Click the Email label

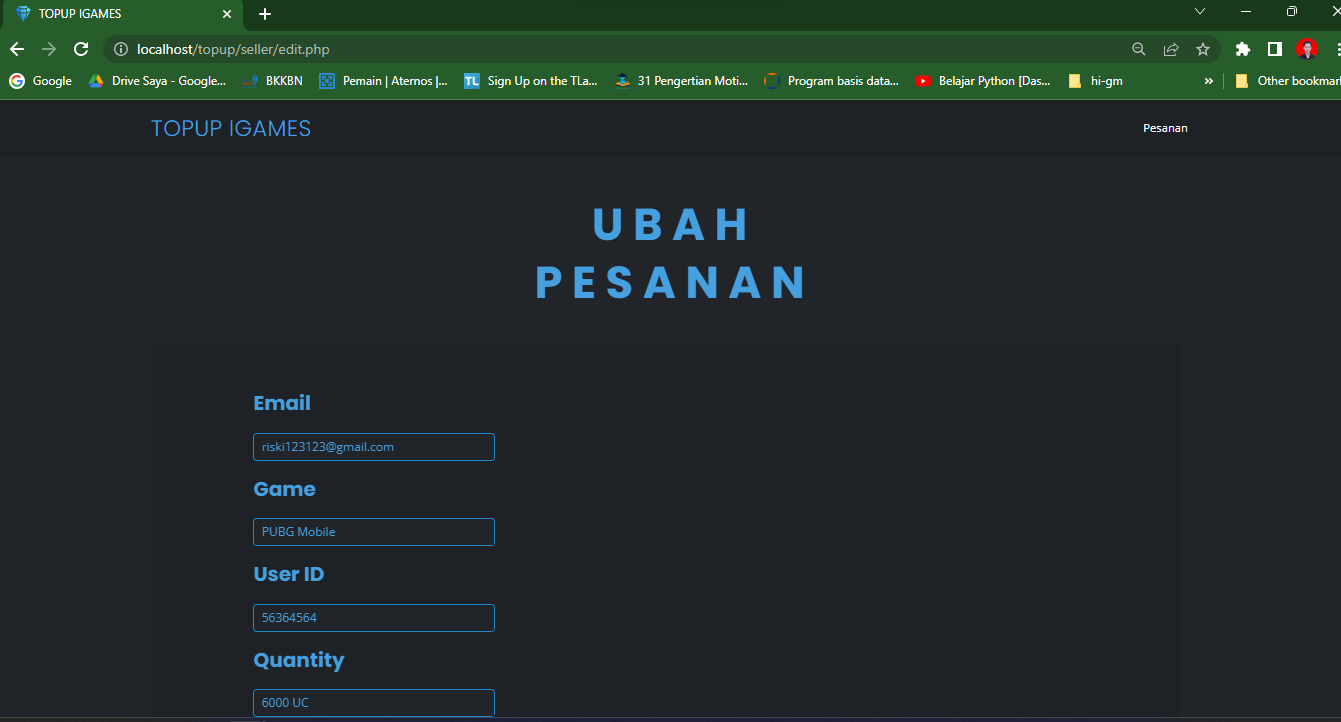point(282,403)
